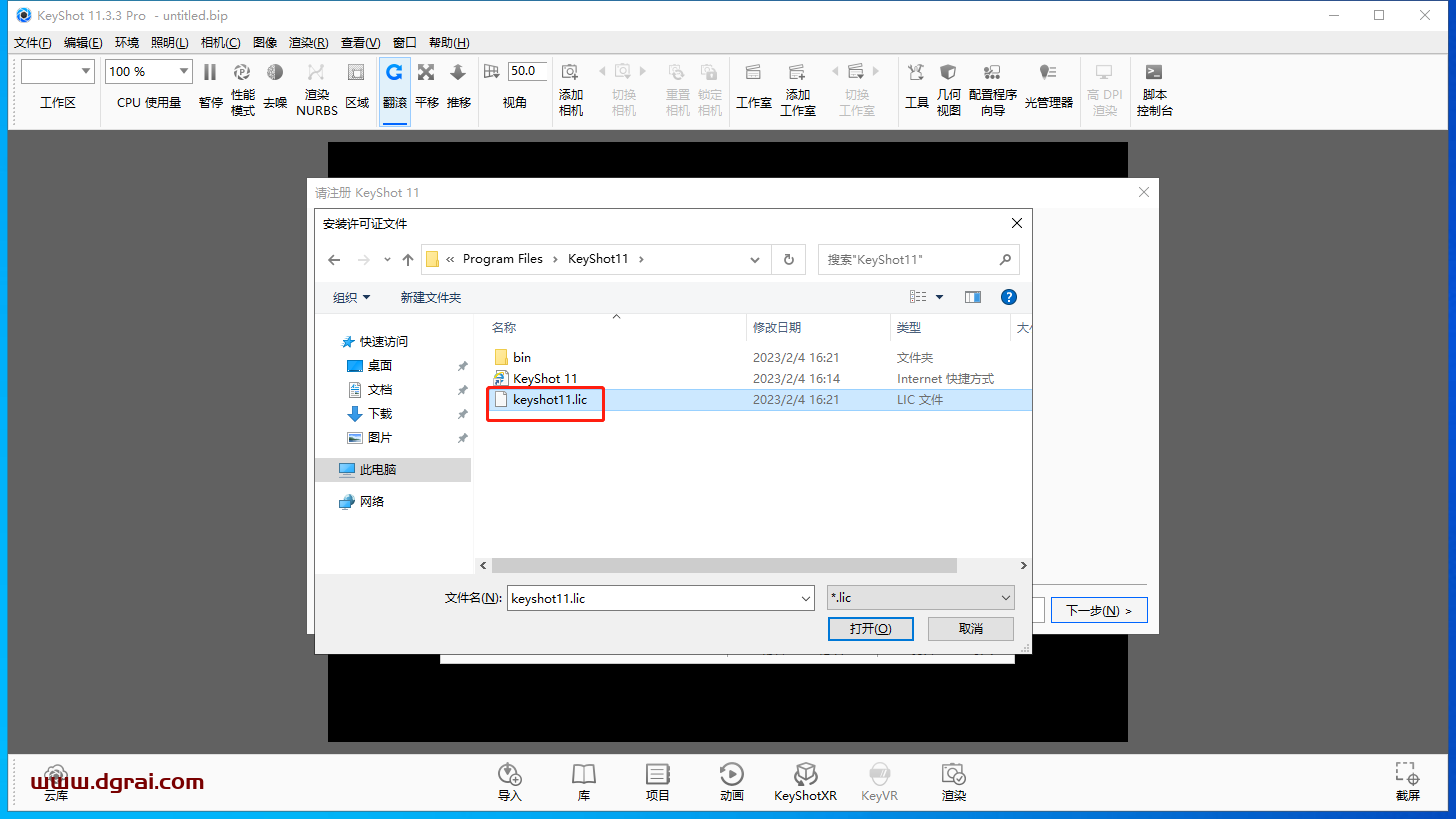The height and width of the screenshot is (819, 1456).
Task: Toggle the Denoise toolbar button
Action: coord(275,73)
